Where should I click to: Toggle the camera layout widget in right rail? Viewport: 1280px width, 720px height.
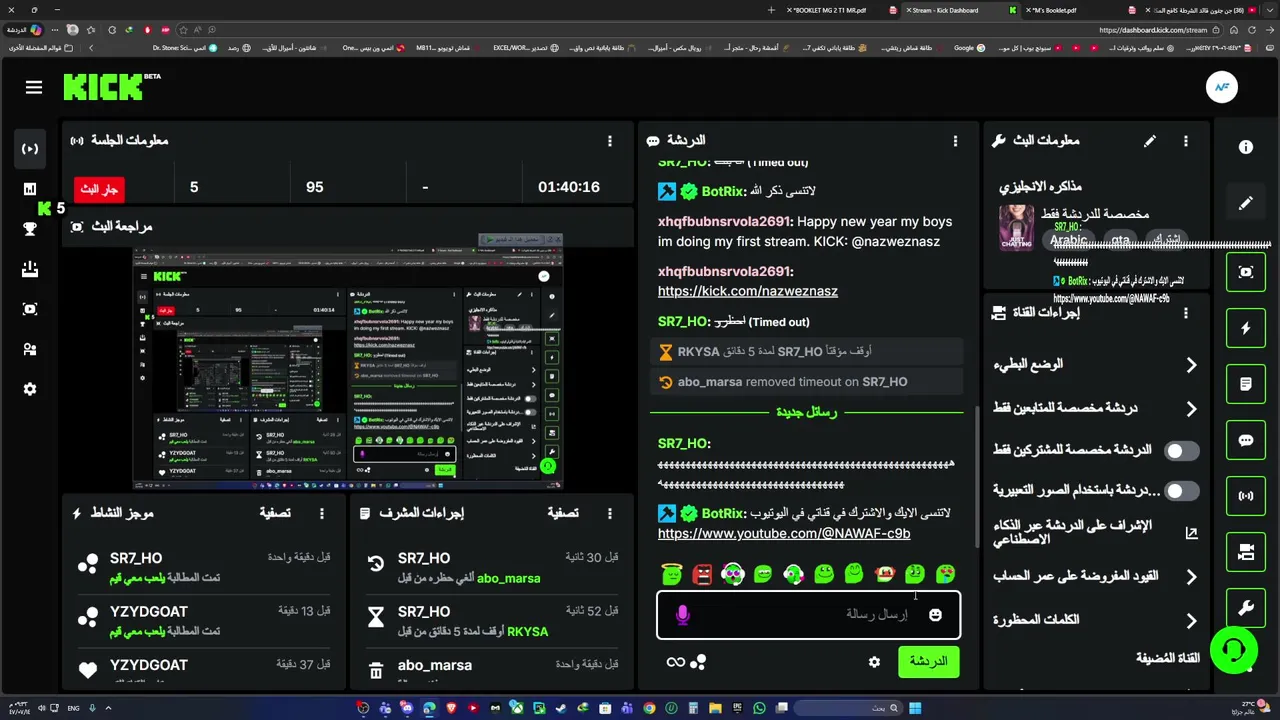tap(1246, 552)
